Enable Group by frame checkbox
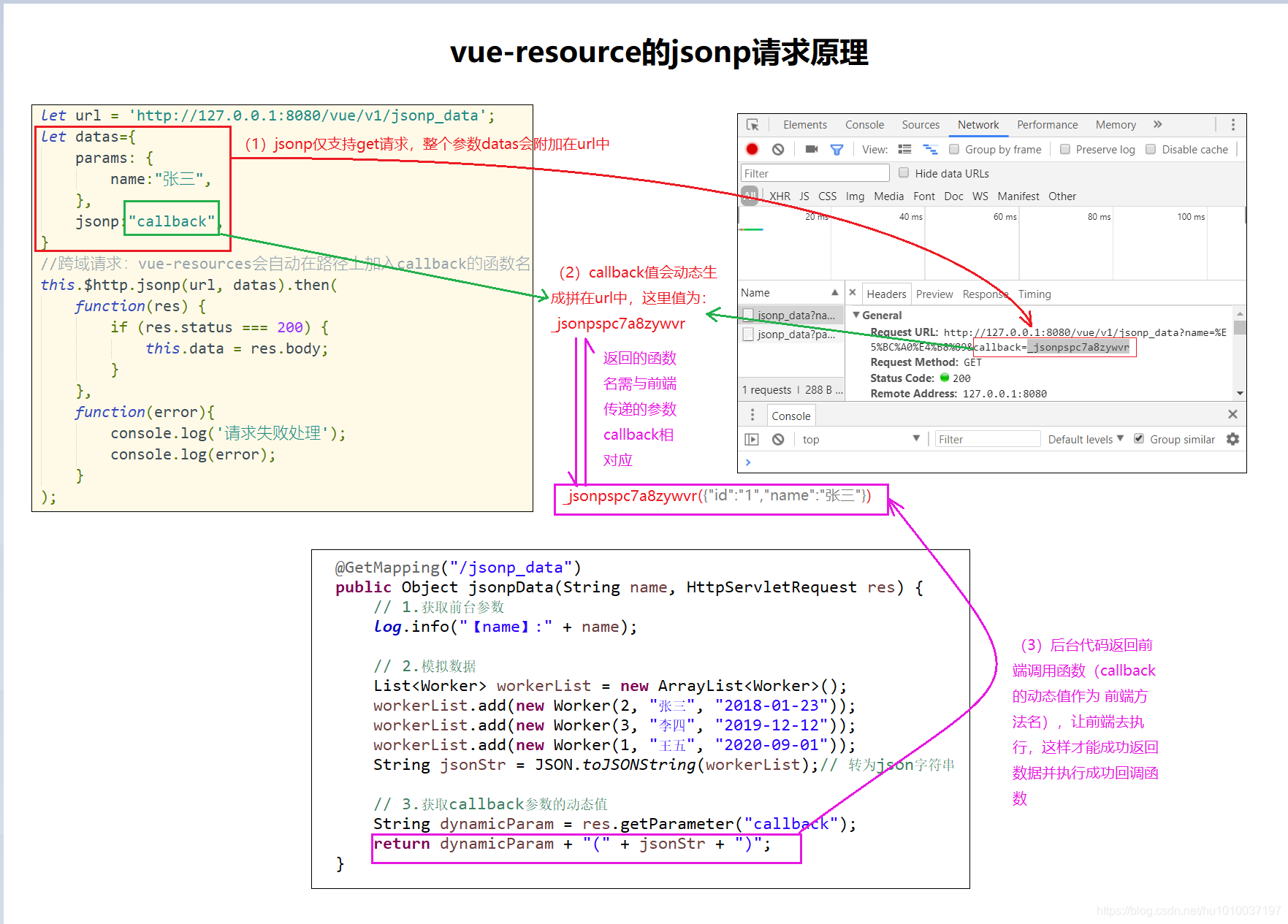This screenshot has width=1288, height=924. [954, 149]
